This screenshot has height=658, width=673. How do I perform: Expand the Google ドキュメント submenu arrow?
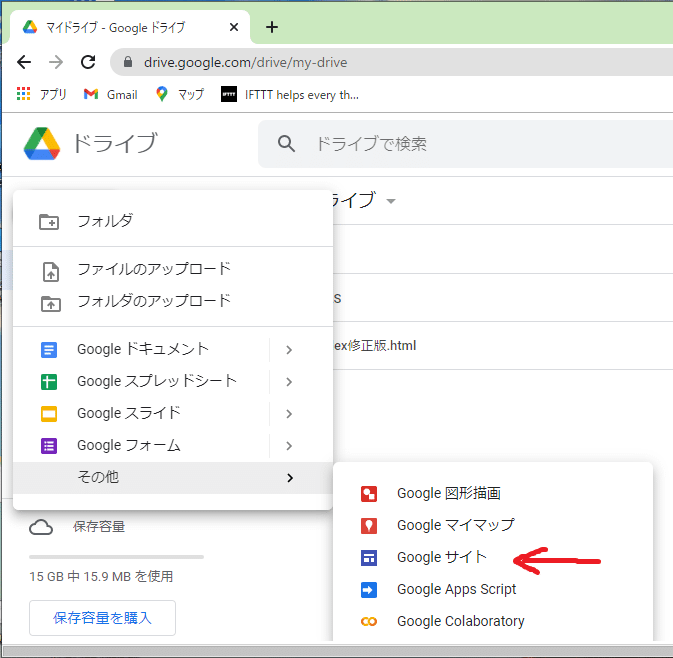click(289, 350)
